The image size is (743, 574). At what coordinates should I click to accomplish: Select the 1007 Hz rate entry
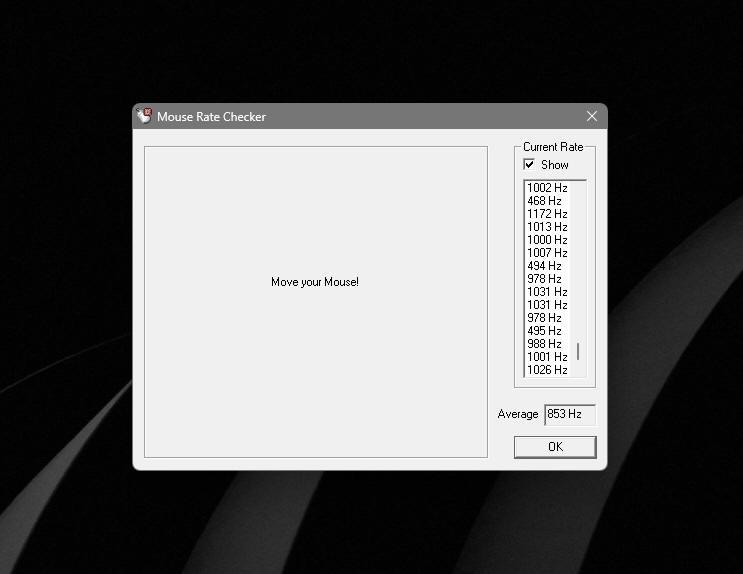[547, 253]
